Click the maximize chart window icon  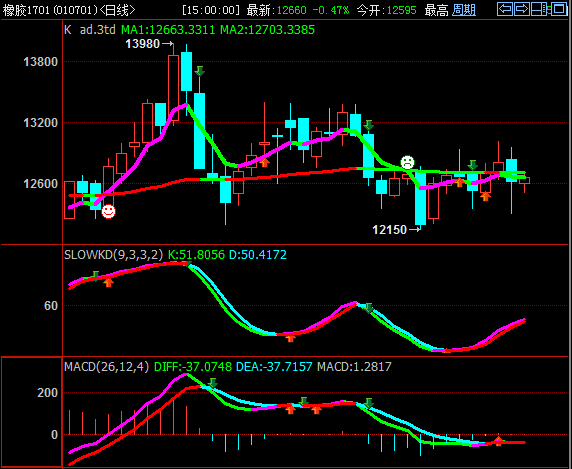[x=559, y=9]
